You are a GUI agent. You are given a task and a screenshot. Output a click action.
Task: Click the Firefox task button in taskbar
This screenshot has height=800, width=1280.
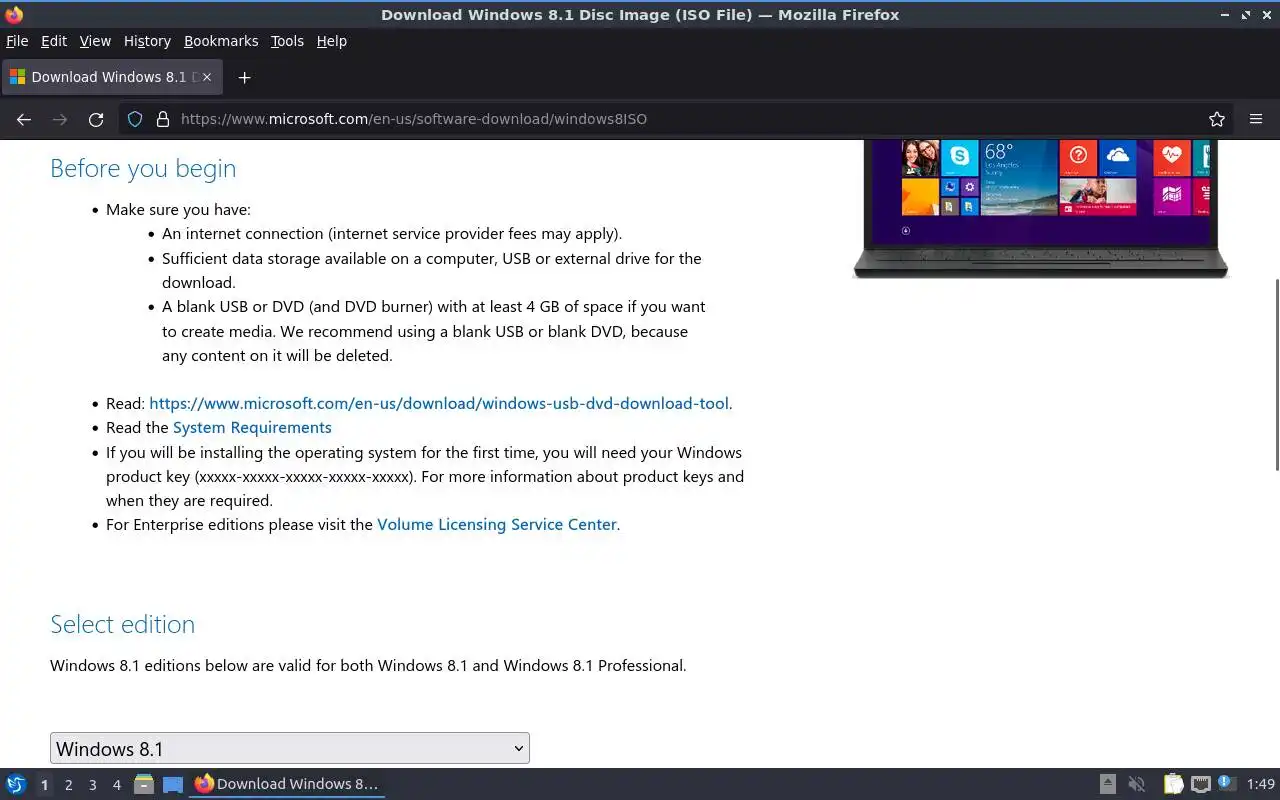286,784
